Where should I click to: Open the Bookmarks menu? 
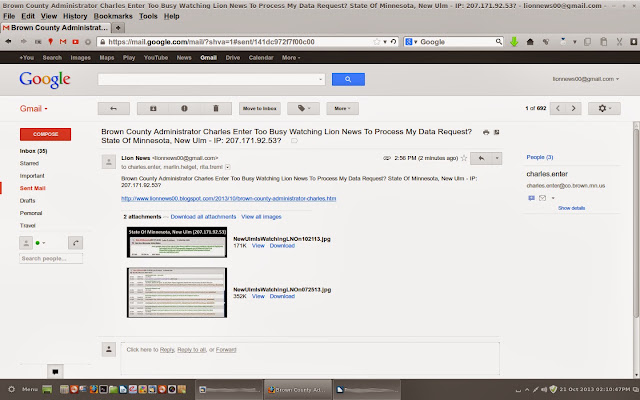click(x=113, y=16)
